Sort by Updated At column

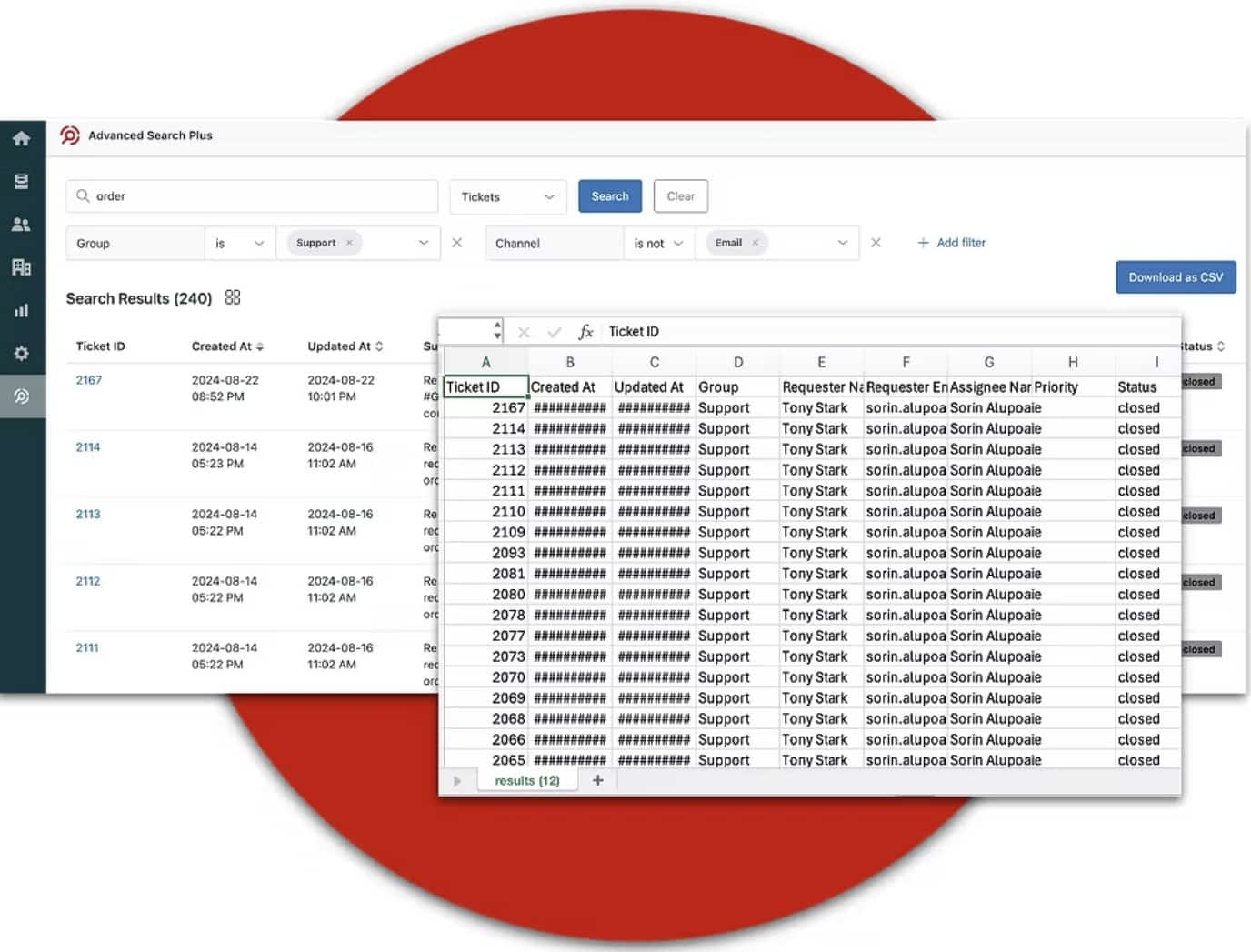[x=345, y=346]
